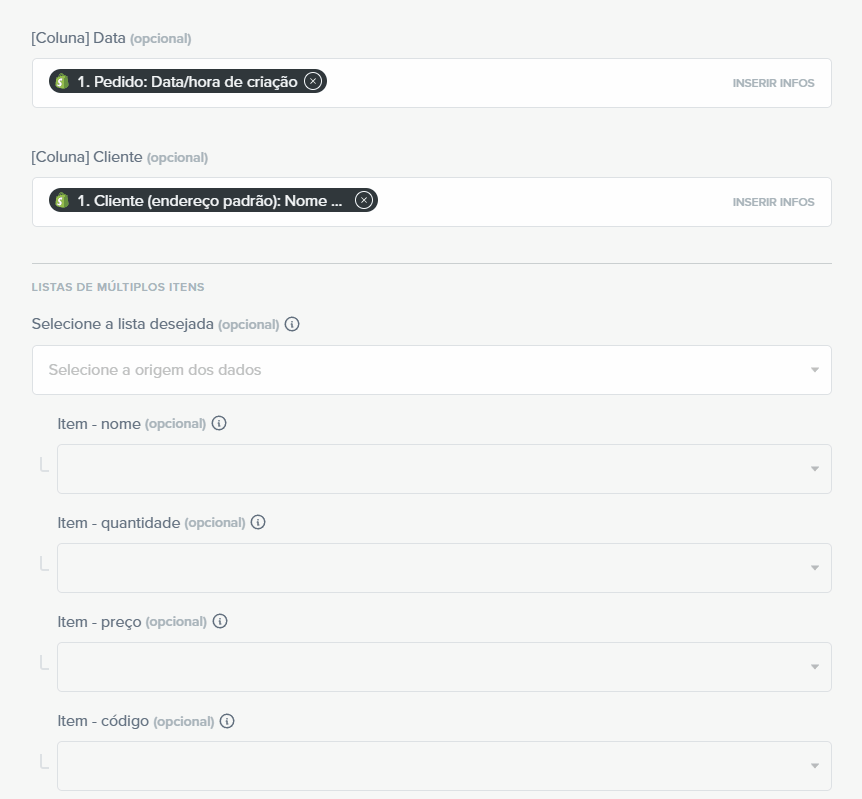The height and width of the screenshot is (799, 862).
Task: Show info for Selecione a lista desejada
Action: [292, 324]
